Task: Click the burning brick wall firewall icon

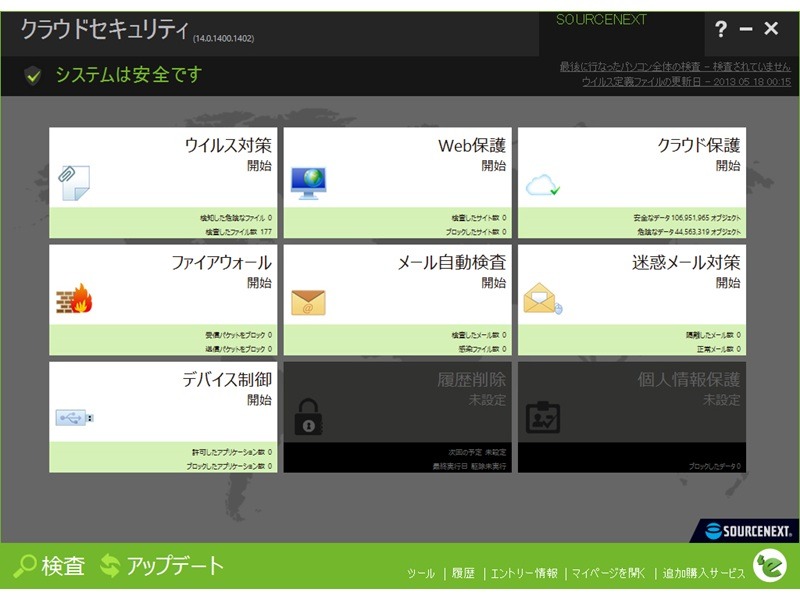Action: click(x=74, y=298)
